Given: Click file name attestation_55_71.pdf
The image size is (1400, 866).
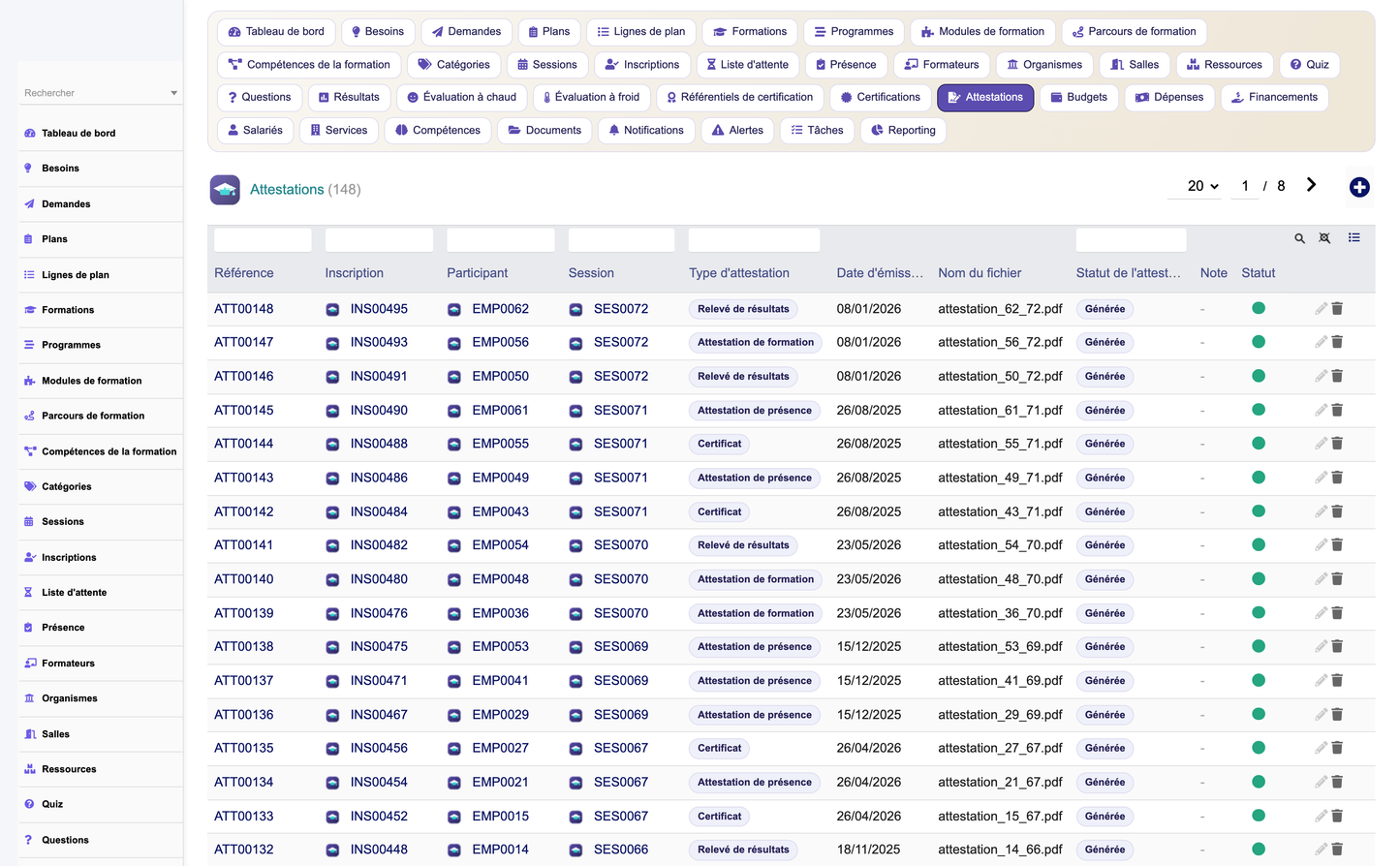Looking at the screenshot, I should coord(1000,444).
